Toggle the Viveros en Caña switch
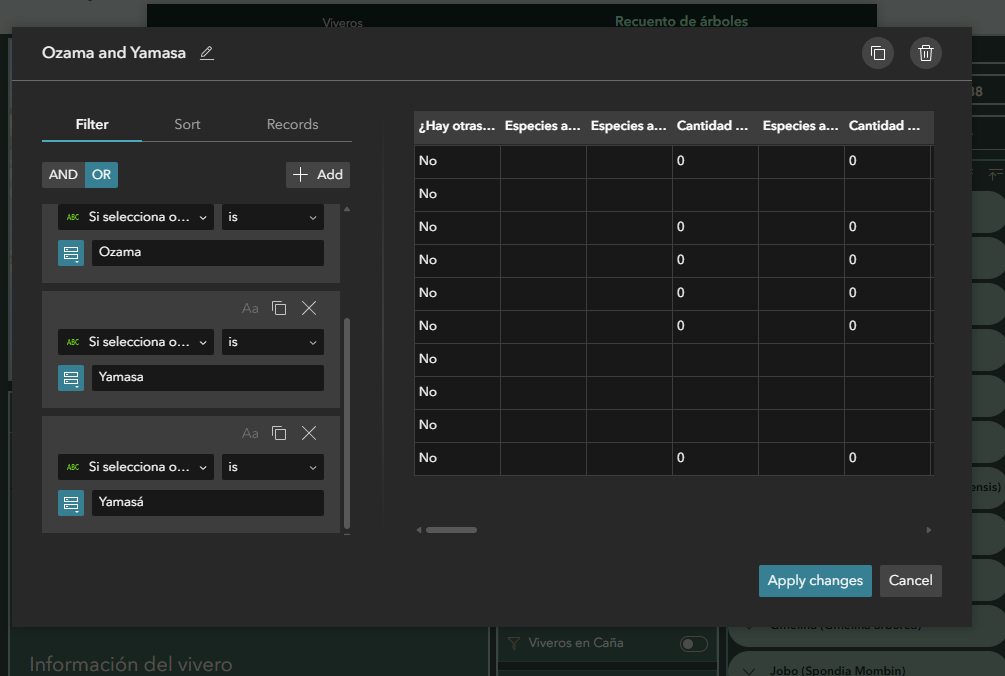This screenshot has width=1005, height=676. [694, 643]
